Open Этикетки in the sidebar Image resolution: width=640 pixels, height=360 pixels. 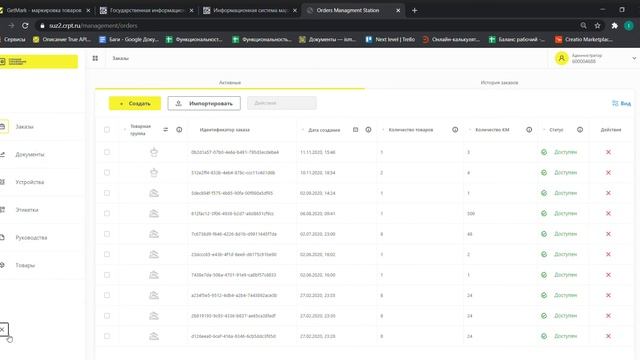(x=27, y=210)
